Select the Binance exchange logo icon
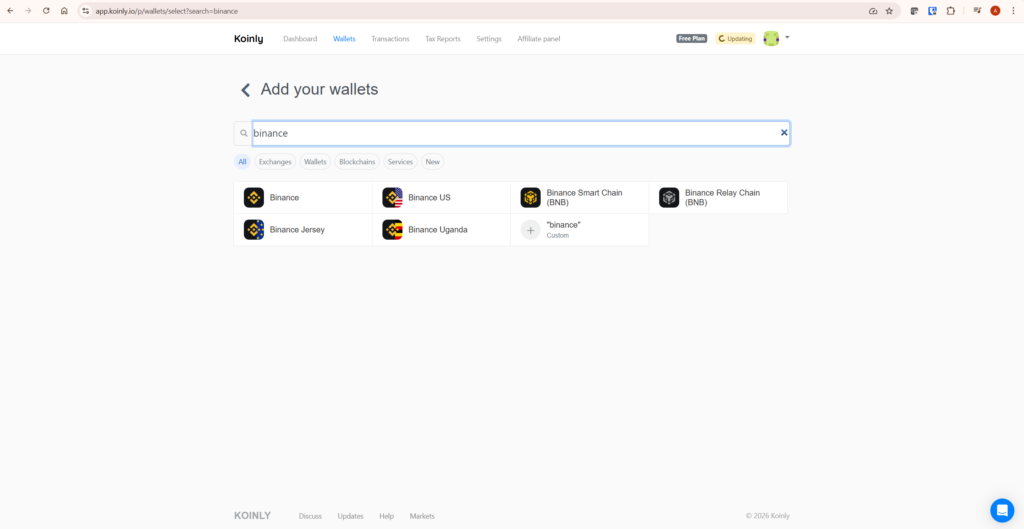1024x529 pixels. click(254, 197)
